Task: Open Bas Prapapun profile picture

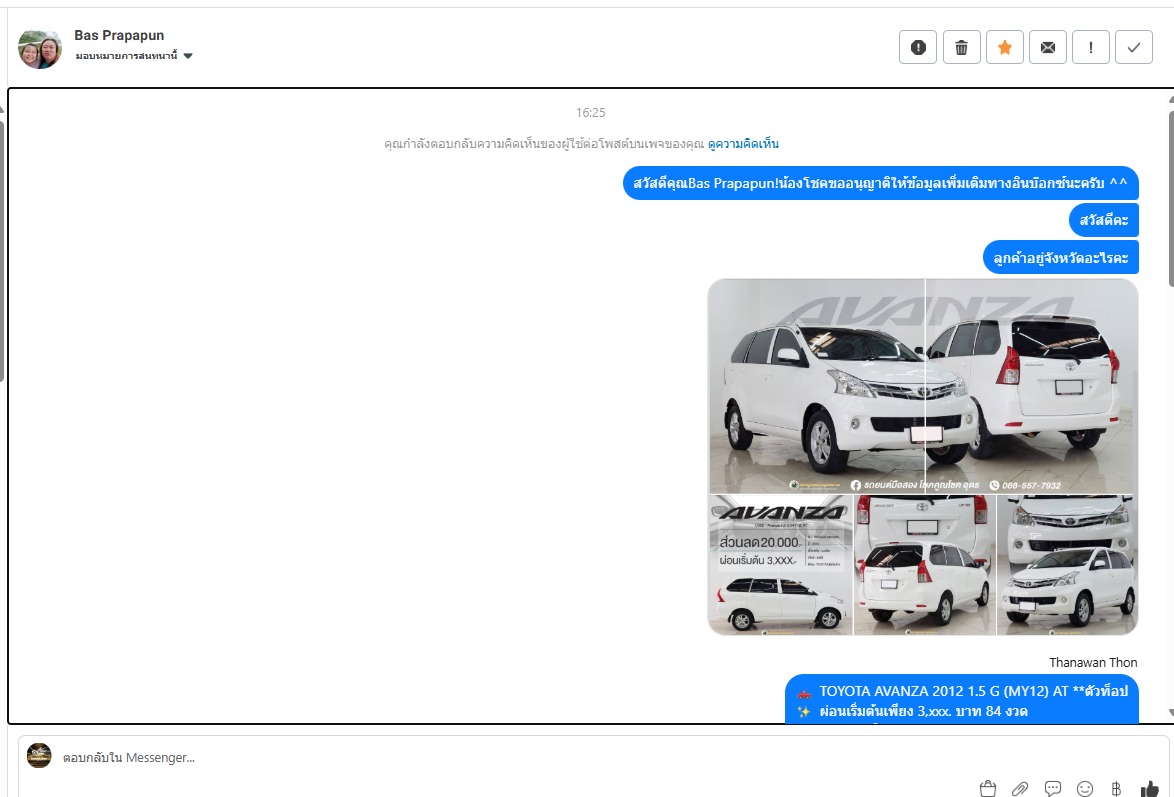Action: click(40, 49)
